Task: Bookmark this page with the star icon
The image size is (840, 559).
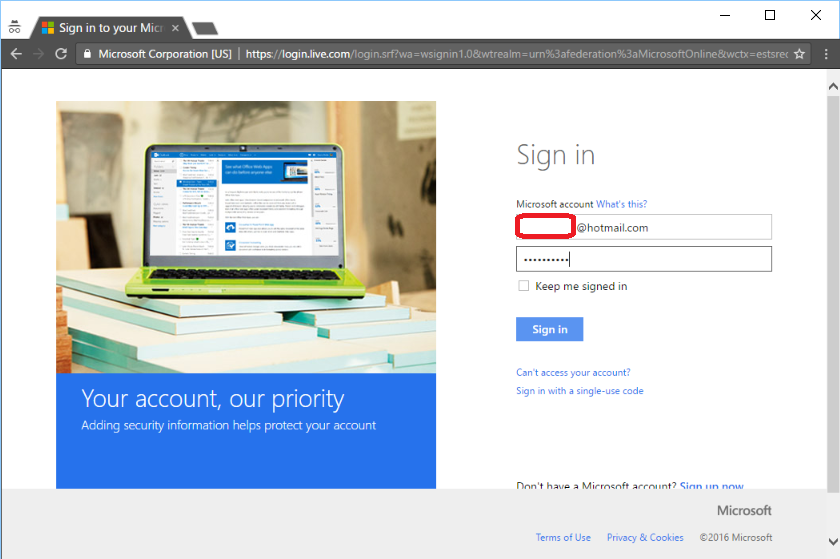Action: click(x=799, y=54)
